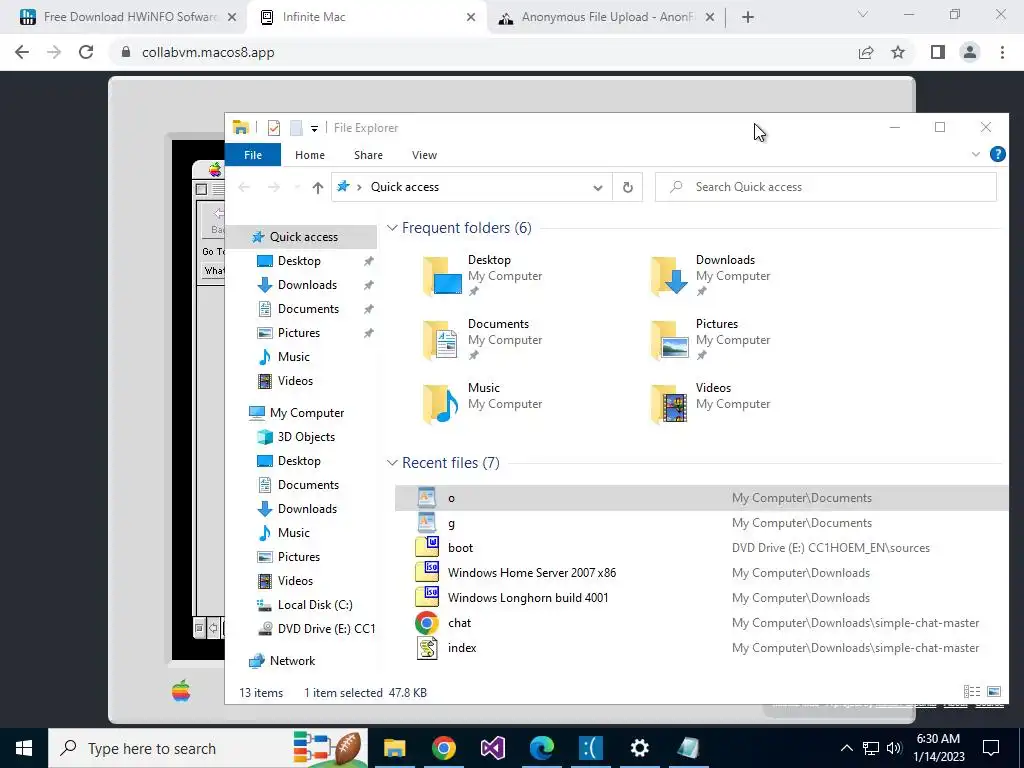1024x768 pixels.
Task: Open a new browser tab
Action: [748, 17]
